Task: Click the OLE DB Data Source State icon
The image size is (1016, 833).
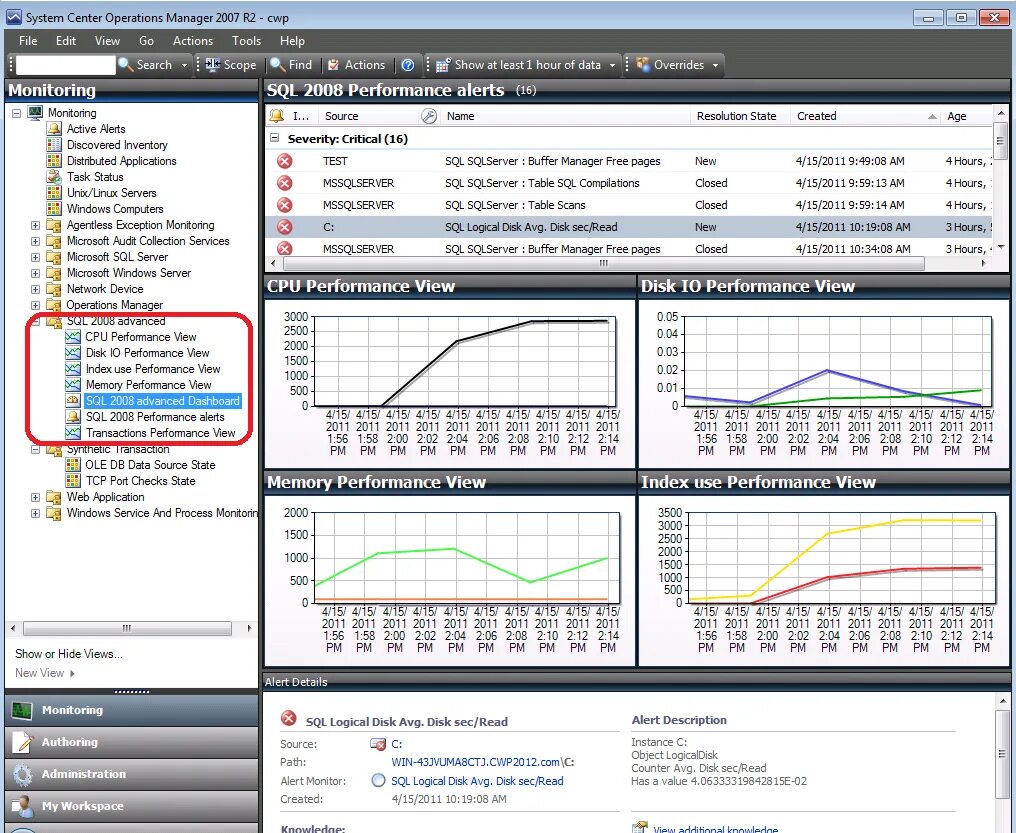Action: pos(73,465)
